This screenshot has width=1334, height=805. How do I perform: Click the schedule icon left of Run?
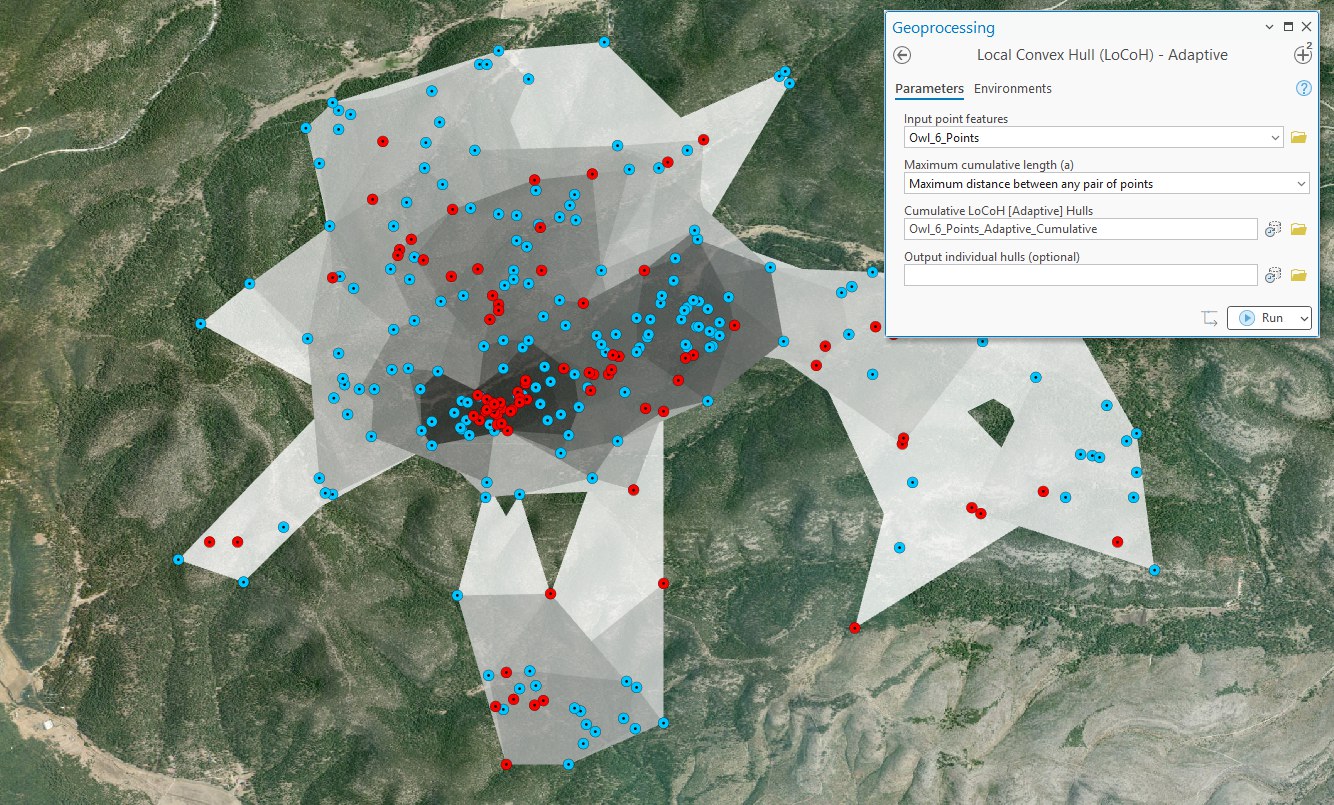click(1210, 318)
